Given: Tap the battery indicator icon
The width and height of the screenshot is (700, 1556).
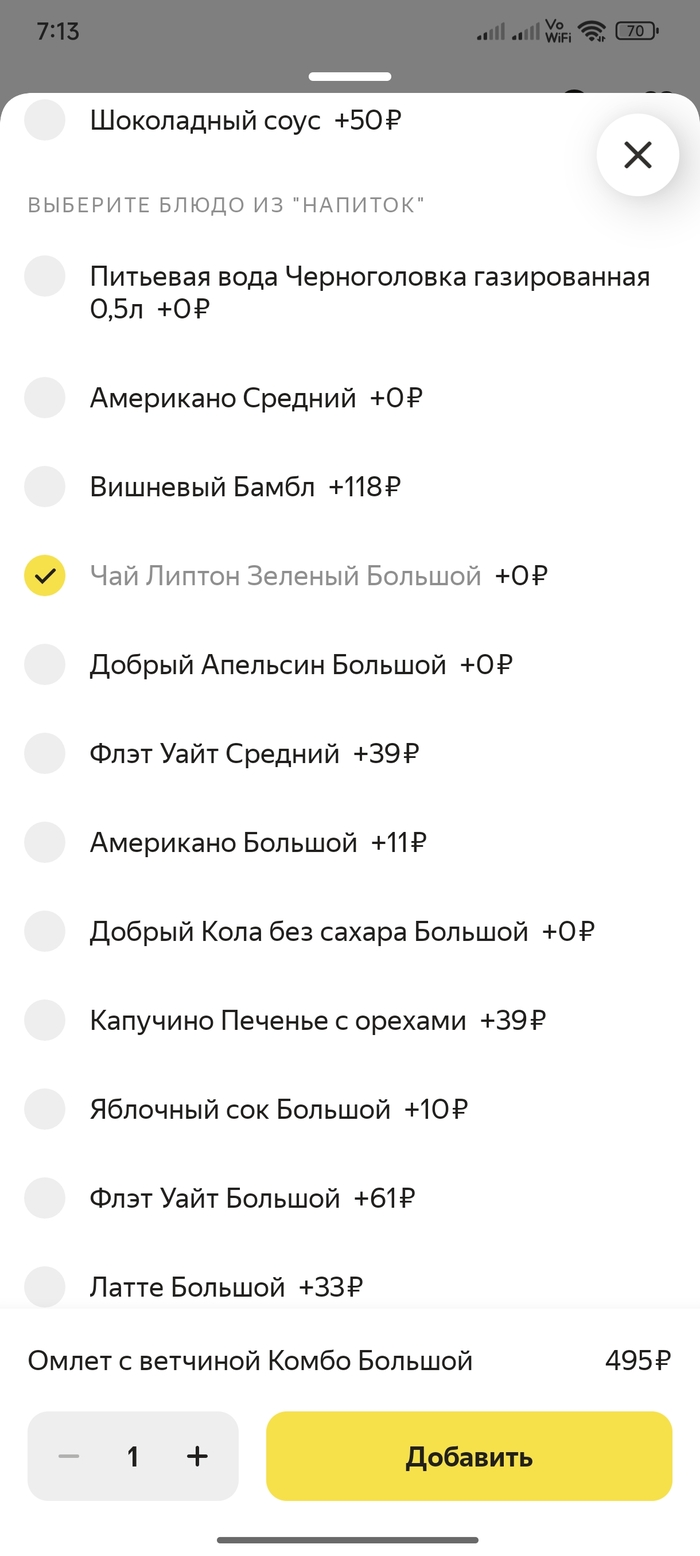Looking at the screenshot, I should (x=636, y=31).
